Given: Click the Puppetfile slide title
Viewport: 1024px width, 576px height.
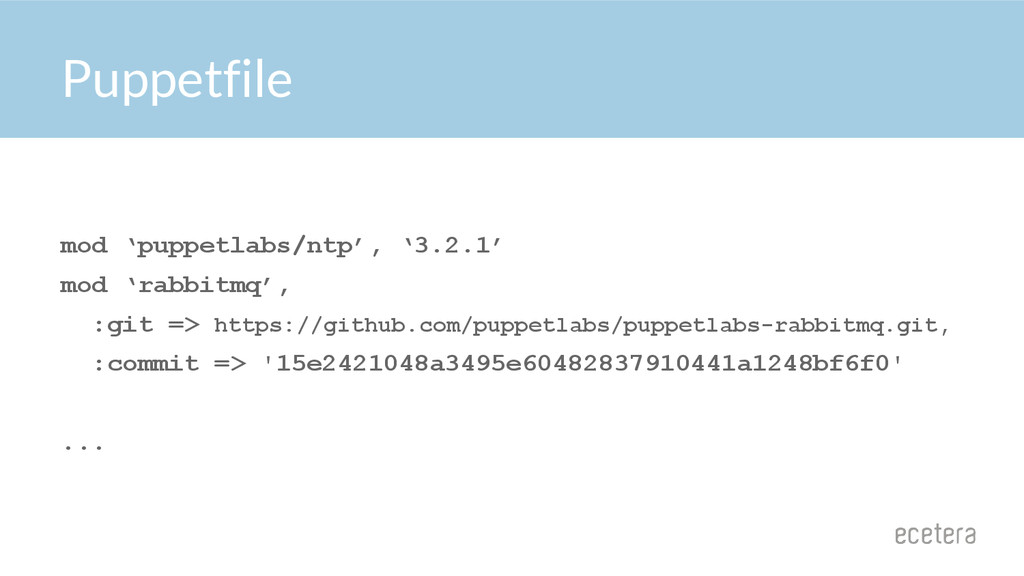Looking at the screenshot, I should point(177,81).
